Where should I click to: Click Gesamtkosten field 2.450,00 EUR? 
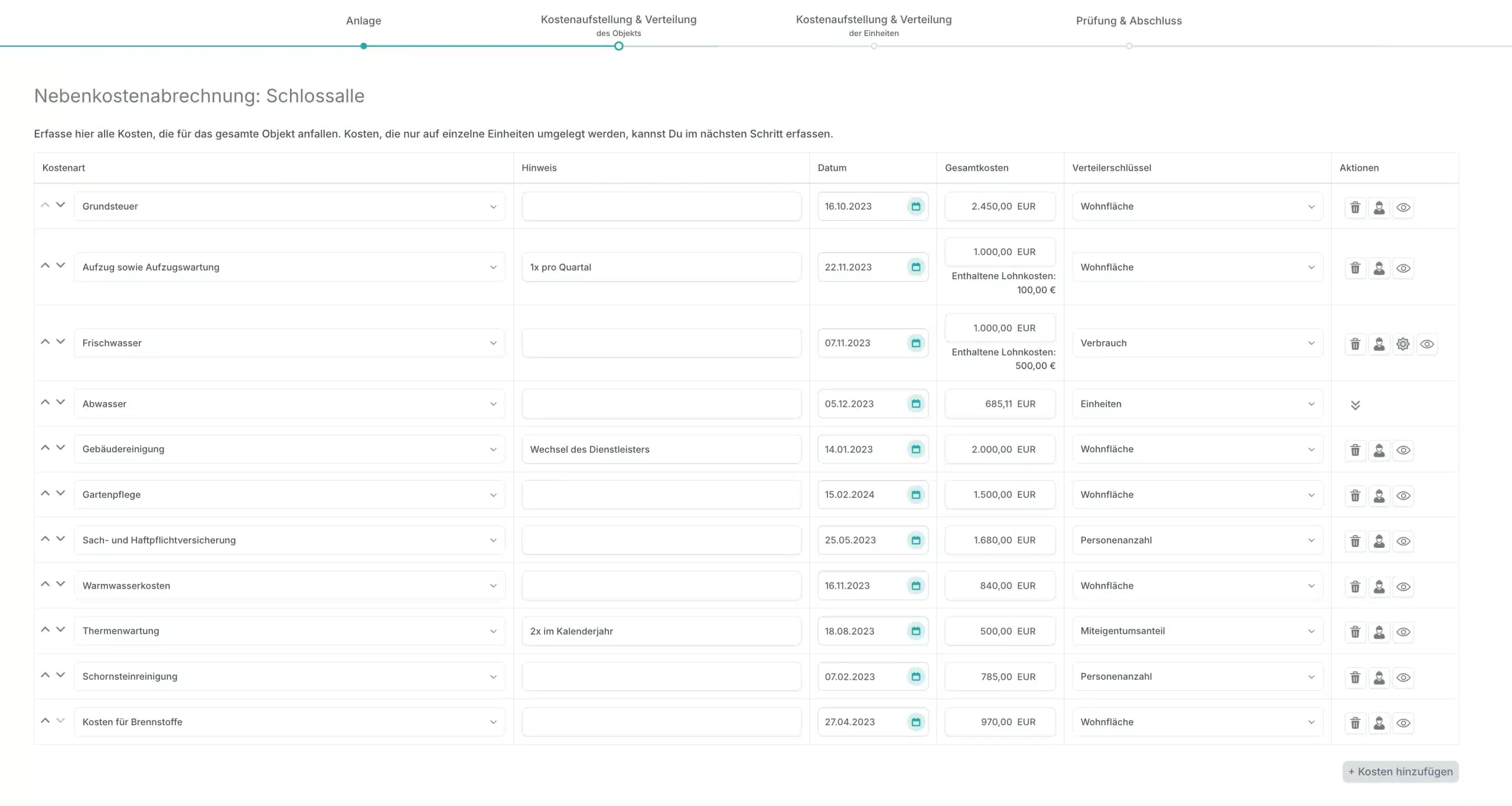click(1000, 207)
